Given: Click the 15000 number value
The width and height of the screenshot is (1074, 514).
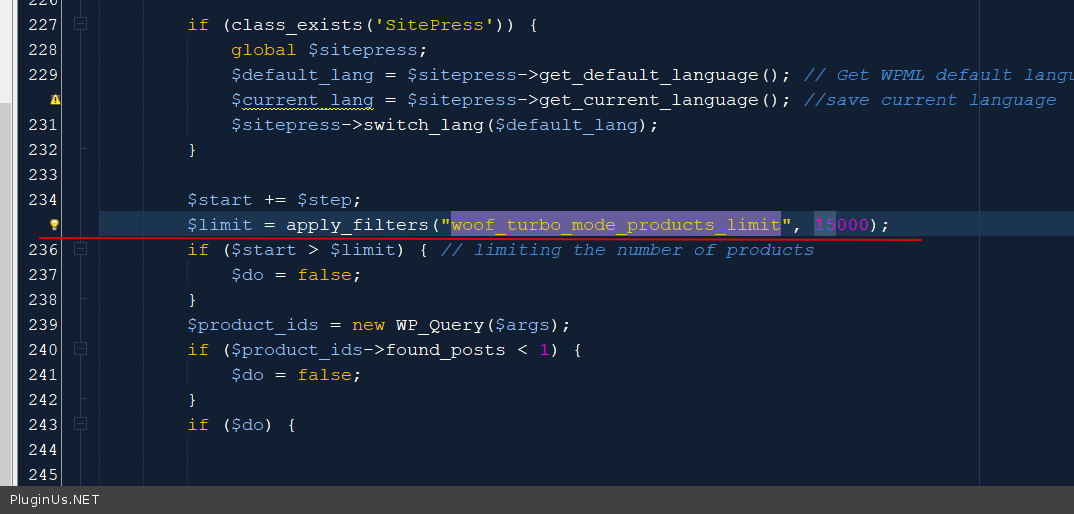Looking at the screenshot, I should 841,225.
